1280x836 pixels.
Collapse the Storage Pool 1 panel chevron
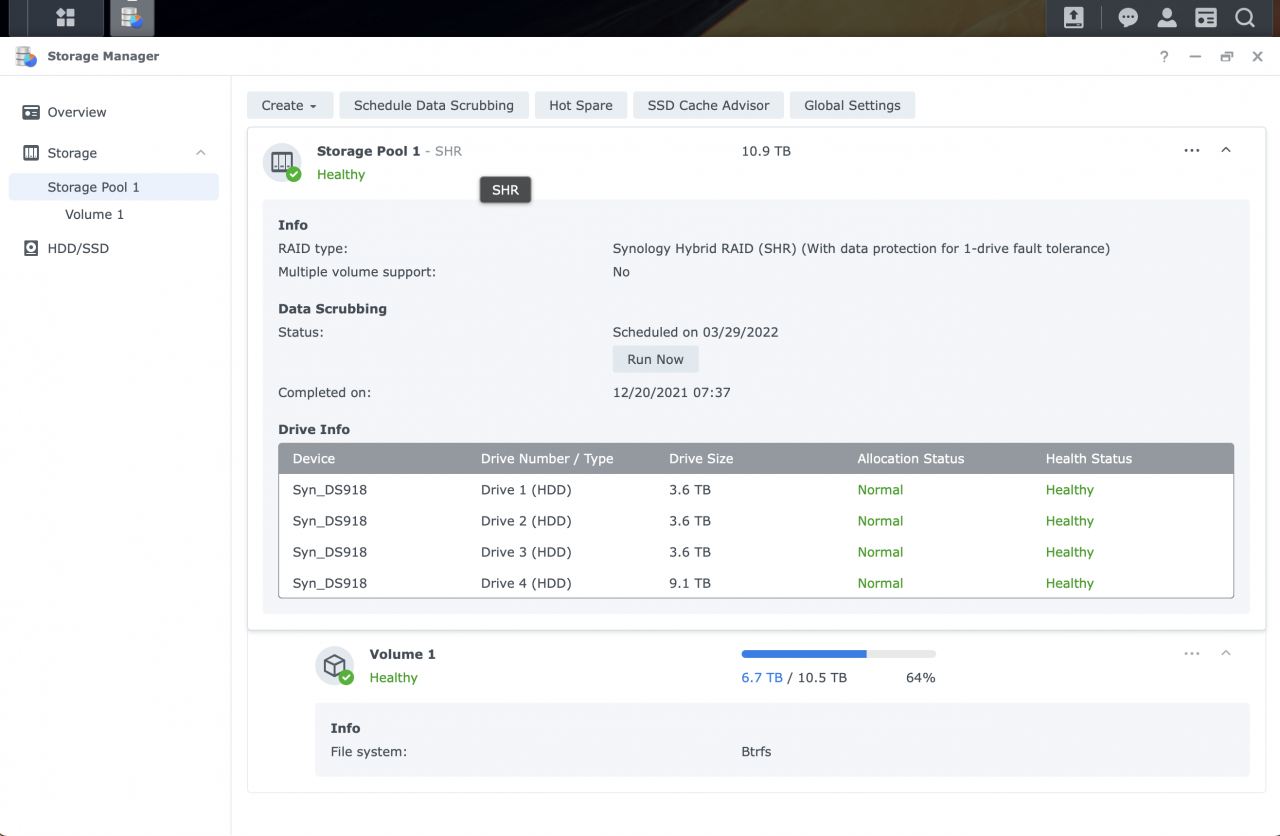point(1226,148)
